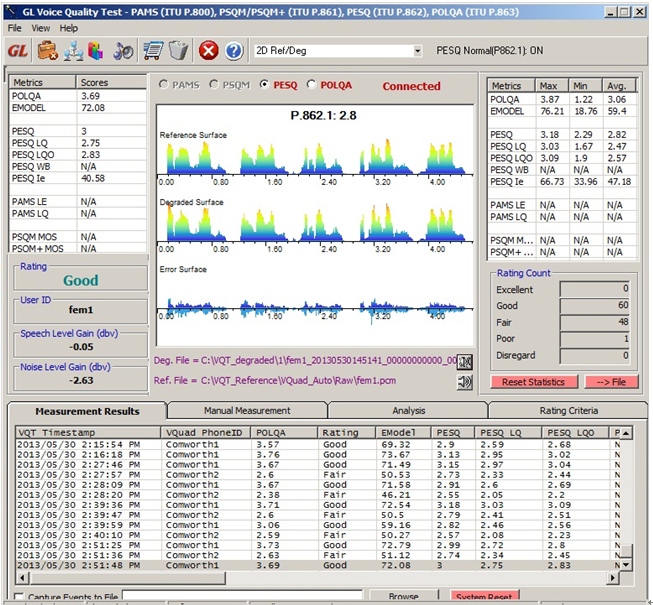Click the User ID value fem1
Viewport: 653px width, 605px height.
click(x=81, y=310)
